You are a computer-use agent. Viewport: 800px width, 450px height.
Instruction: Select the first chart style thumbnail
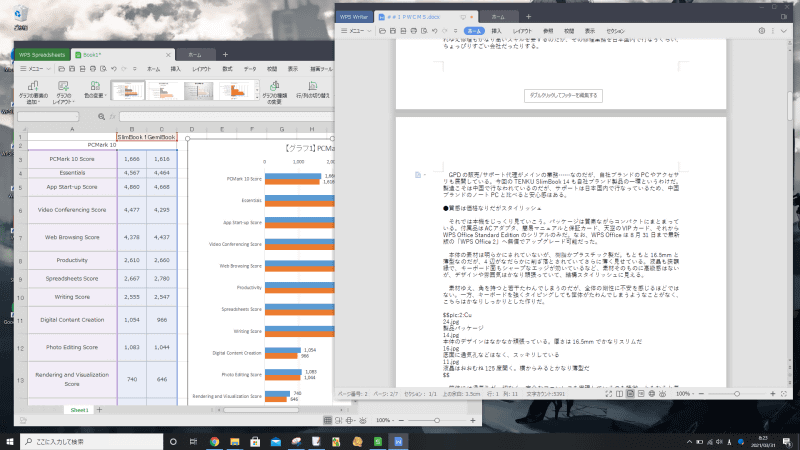tap(128, 91)
